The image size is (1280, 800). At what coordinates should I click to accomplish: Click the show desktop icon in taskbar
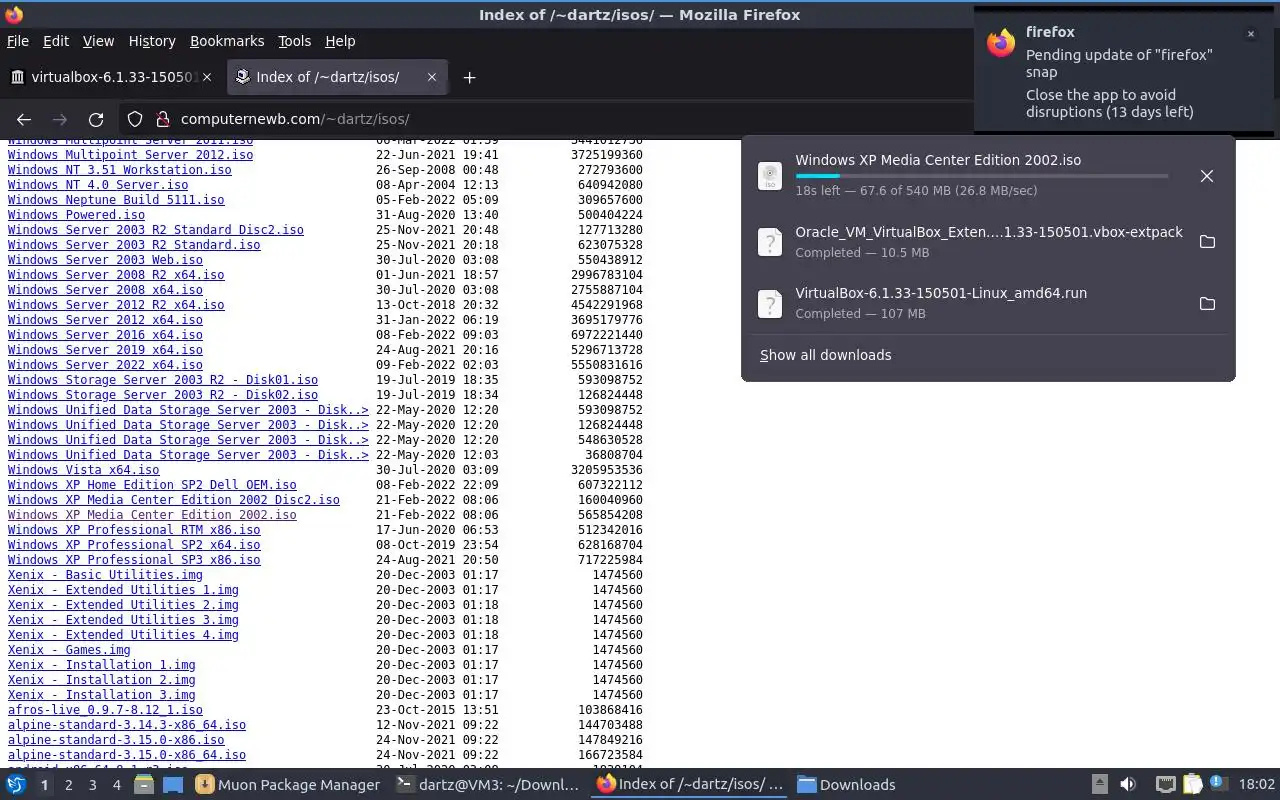[173, 785]
